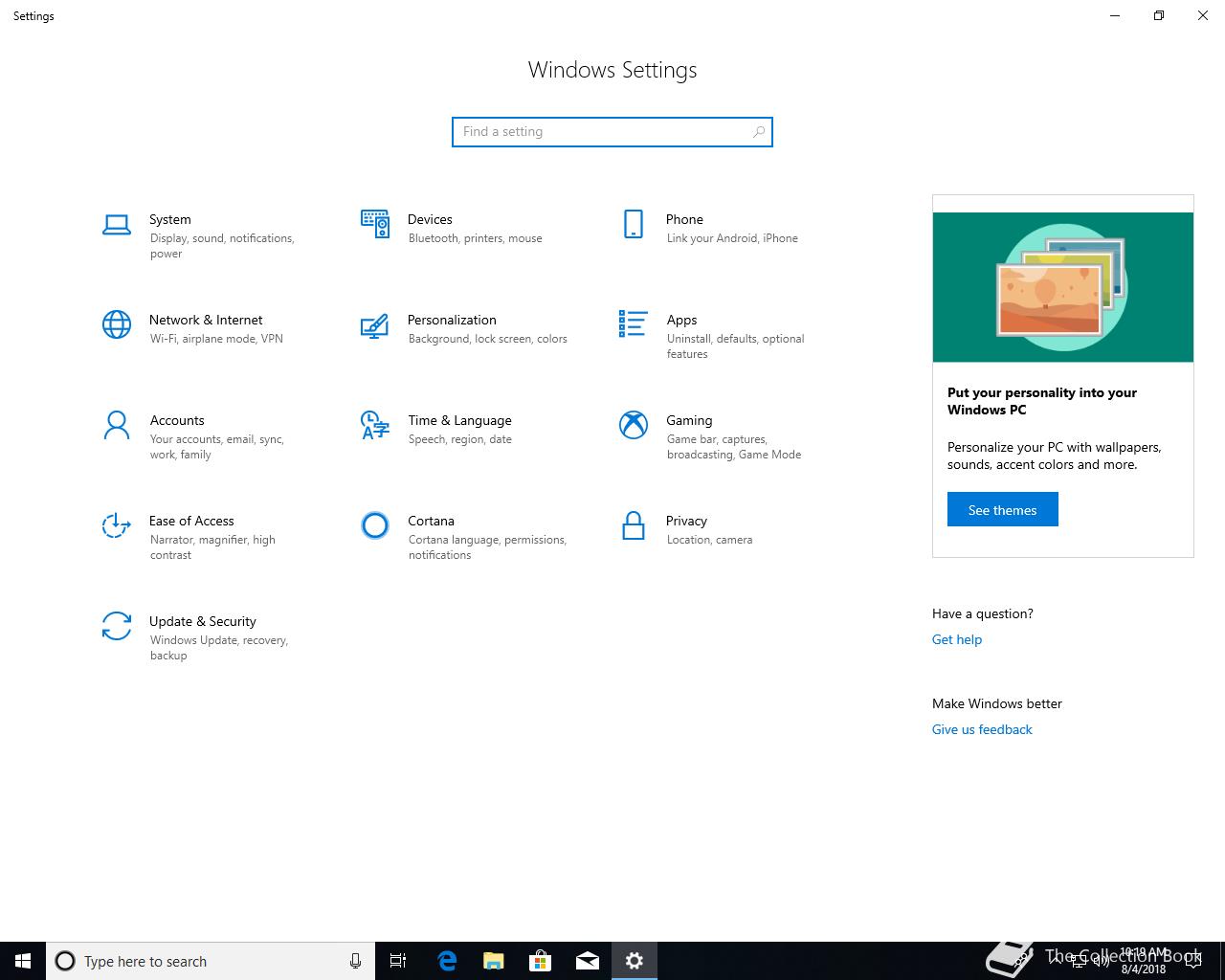Click the search magnifier in Find a setting
This screenshot has width=1225, height=980.
[759, 132]
